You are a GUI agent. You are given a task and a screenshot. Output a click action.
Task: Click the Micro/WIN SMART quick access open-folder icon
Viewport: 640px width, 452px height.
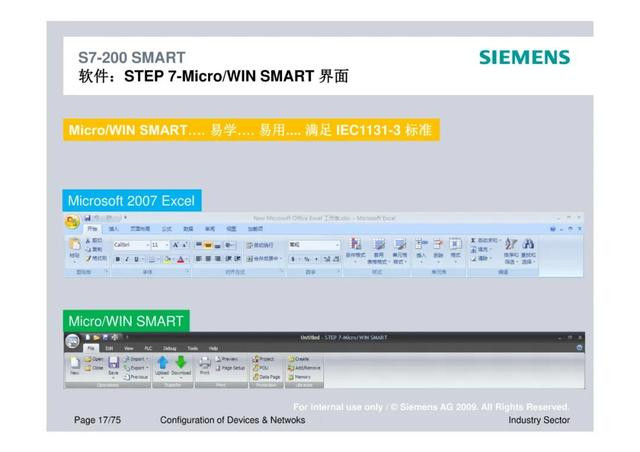(x=97, y=338)
